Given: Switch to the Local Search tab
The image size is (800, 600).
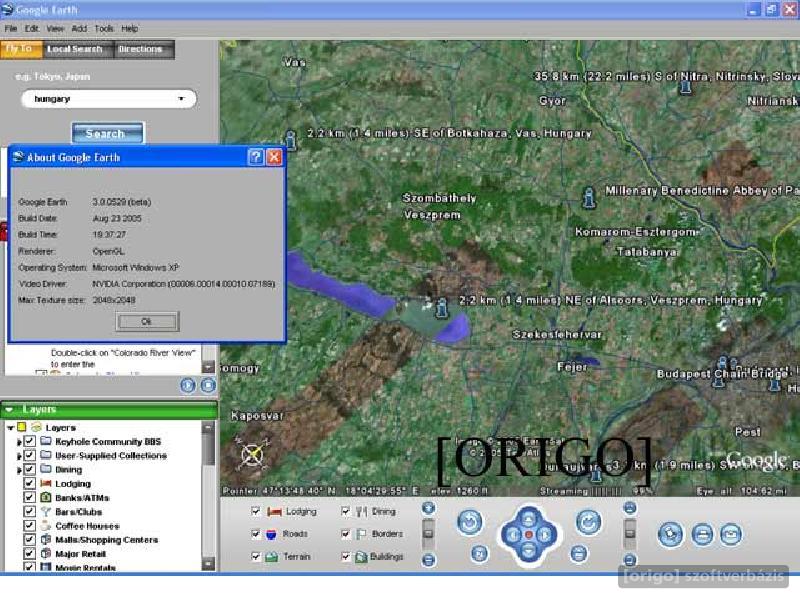Looking at the screenshot, I should point(76,49).
